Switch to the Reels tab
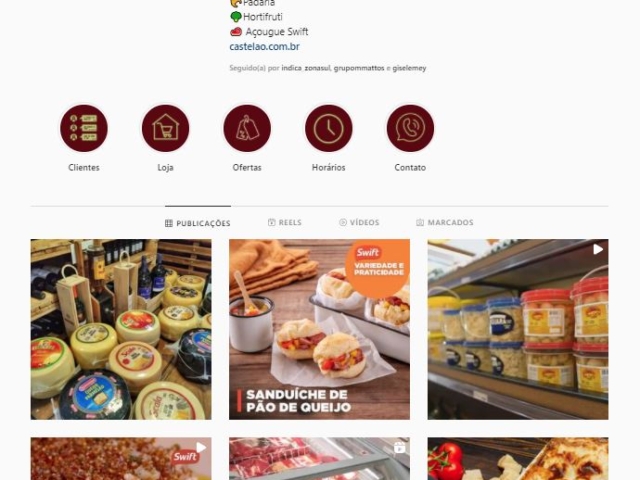640x480 pixels. pyautogui.click(x=284, y=222)
